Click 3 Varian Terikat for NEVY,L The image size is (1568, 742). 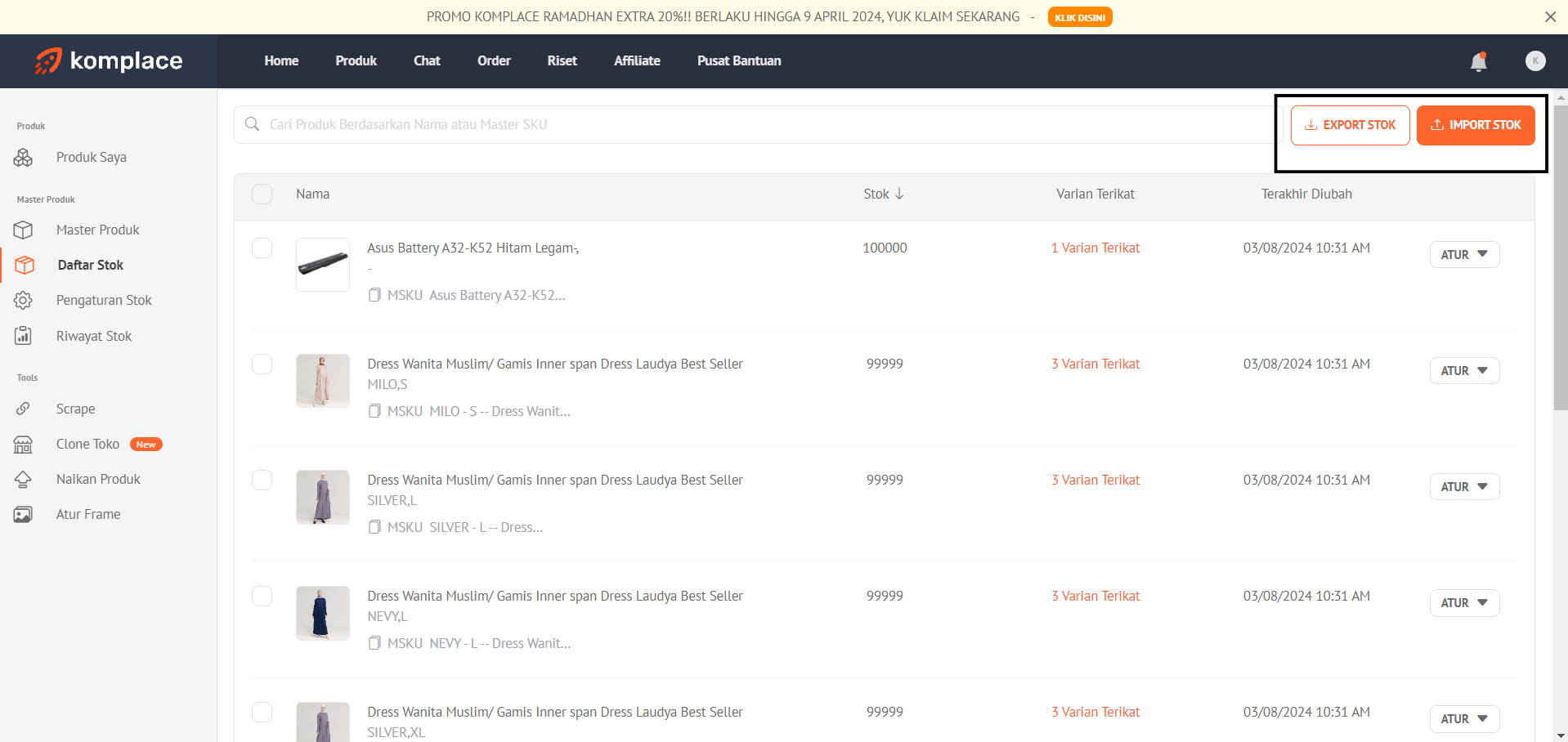(x=1095, y=596)
